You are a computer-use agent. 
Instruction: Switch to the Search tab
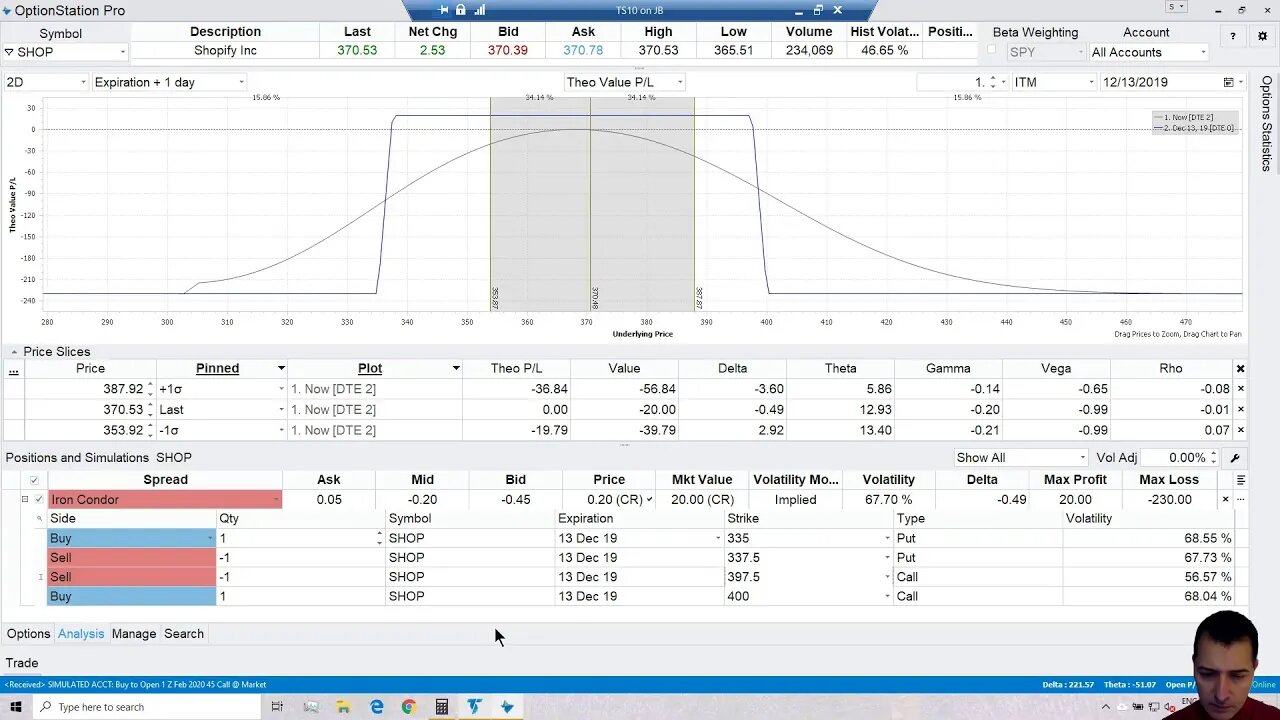184,634
